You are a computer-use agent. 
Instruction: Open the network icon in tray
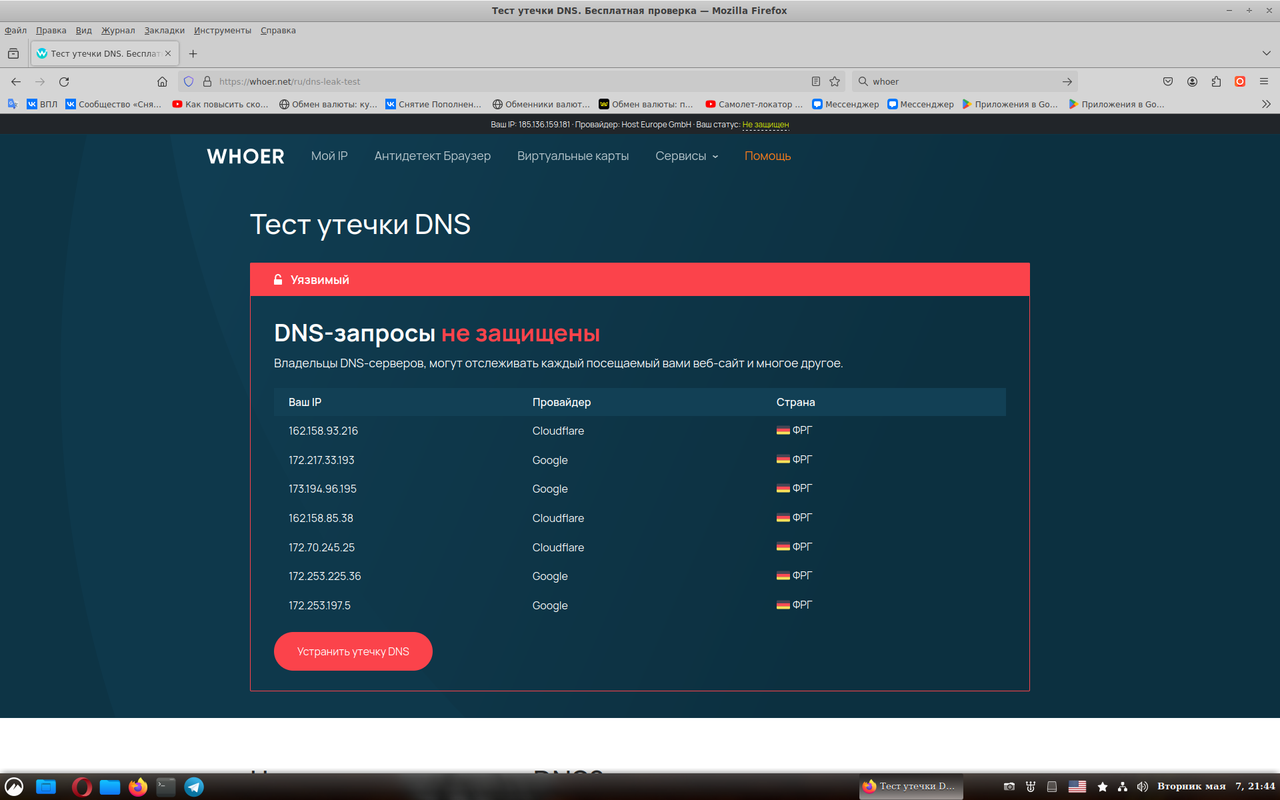tap(1122, 787)
